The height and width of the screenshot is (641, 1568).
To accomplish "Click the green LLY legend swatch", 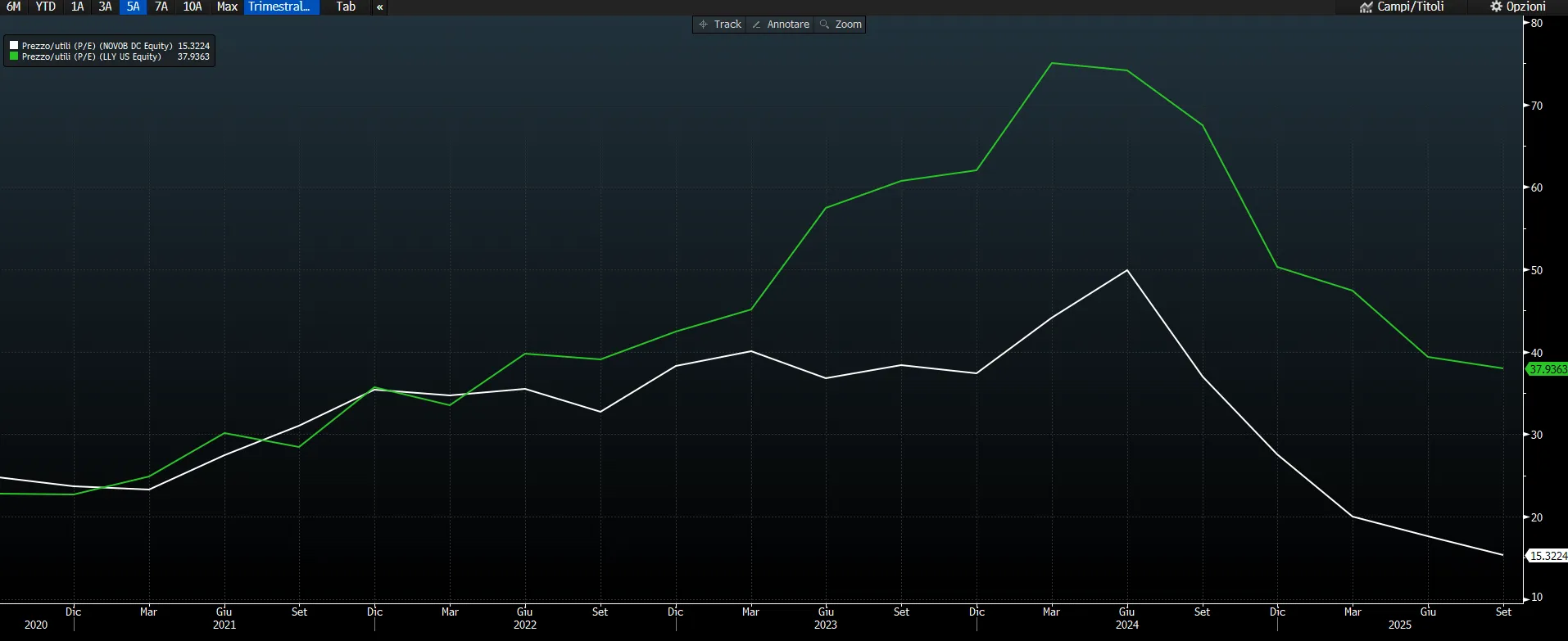I will pyautogui.click(x=14, y=56).
